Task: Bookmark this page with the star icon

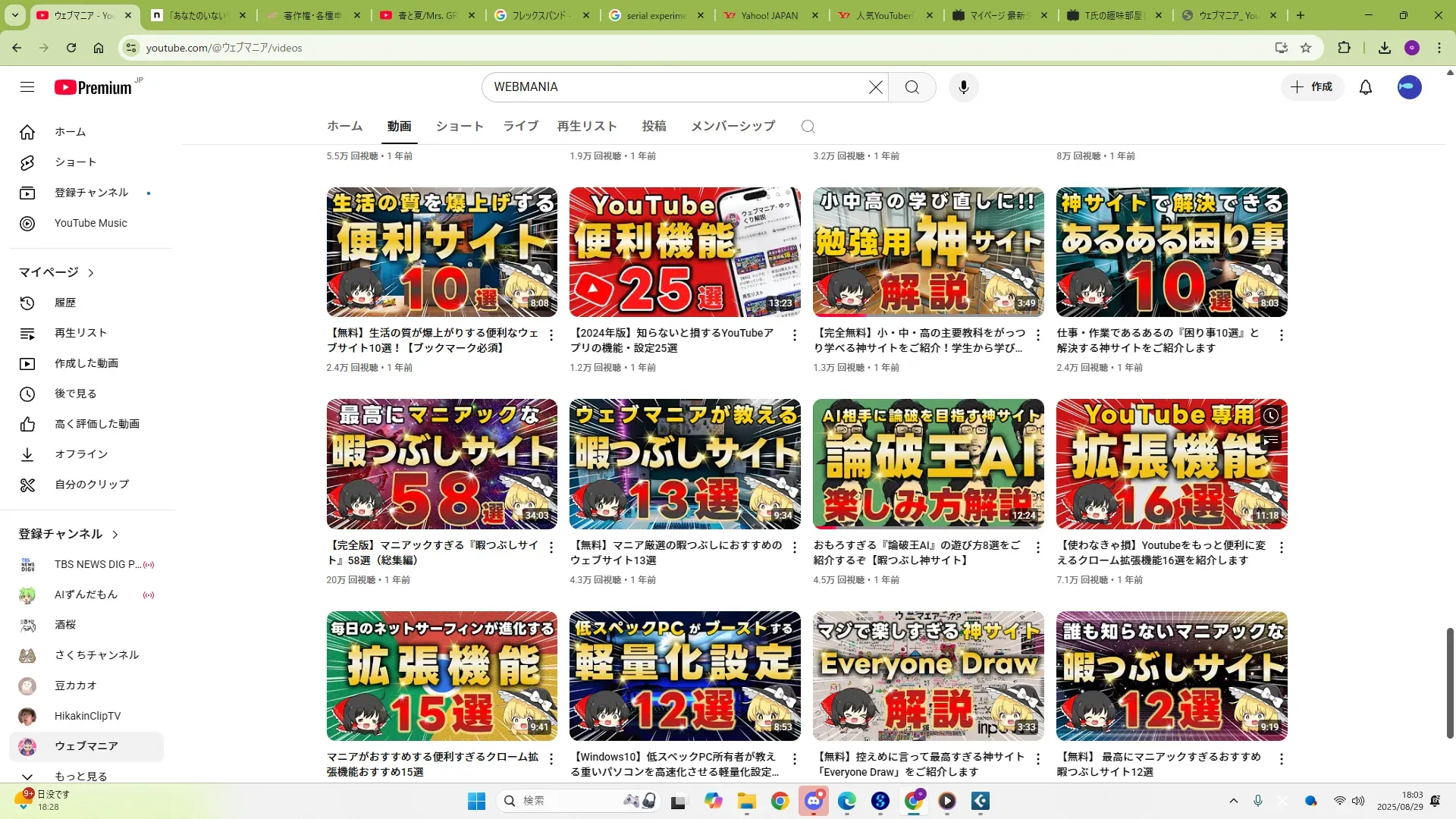Action: 1305,48
